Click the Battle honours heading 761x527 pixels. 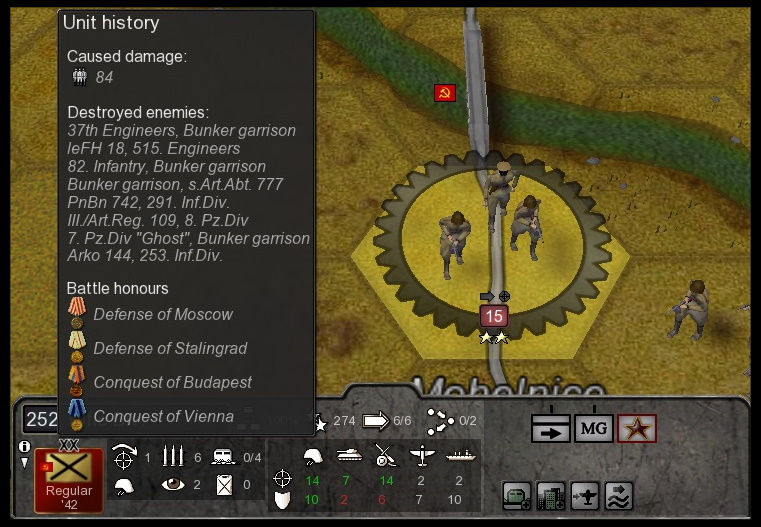tap(117, 288)
